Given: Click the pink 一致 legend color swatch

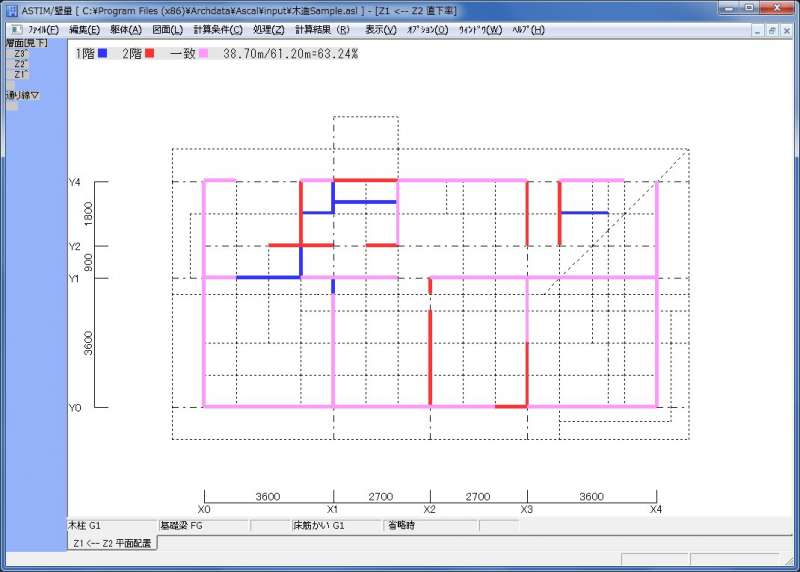Looking at the screenshot, I should click(204, 53).
